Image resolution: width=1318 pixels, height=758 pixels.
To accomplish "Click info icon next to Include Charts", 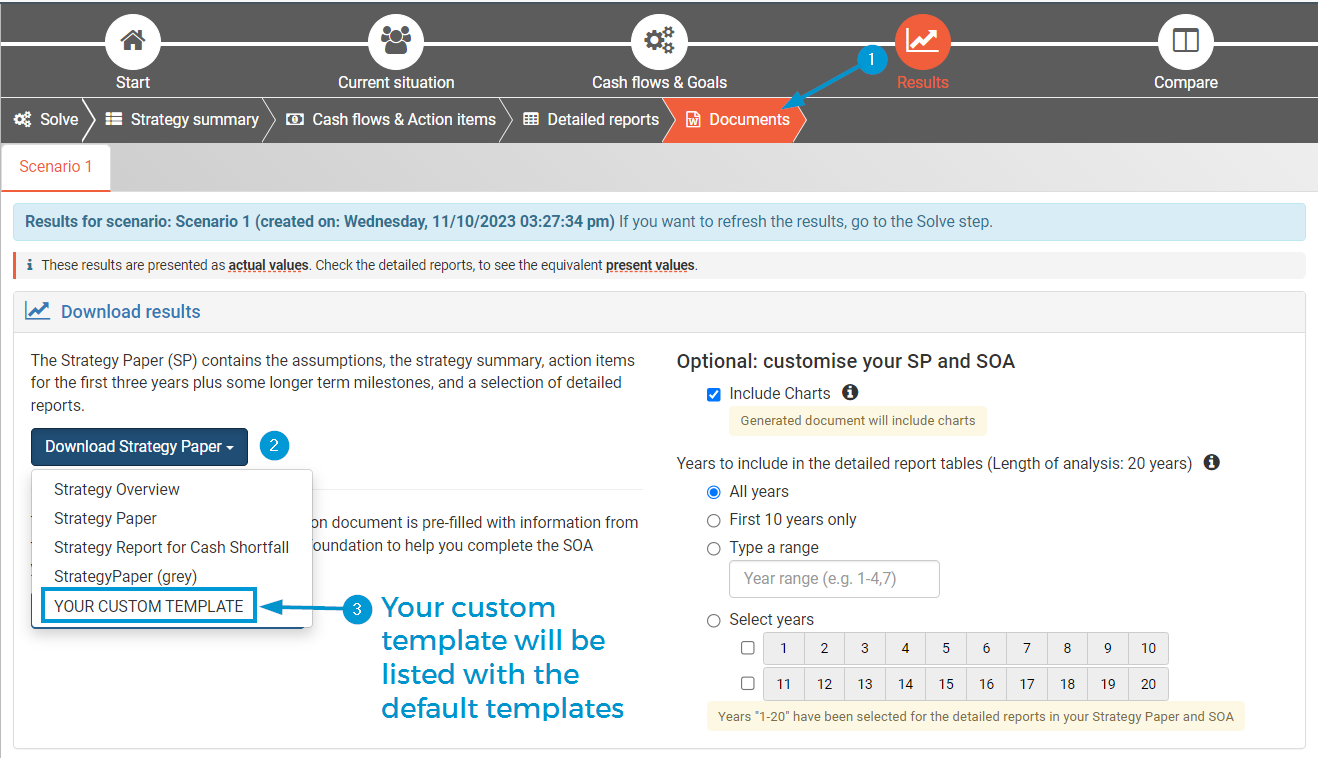I will point(850,393).
